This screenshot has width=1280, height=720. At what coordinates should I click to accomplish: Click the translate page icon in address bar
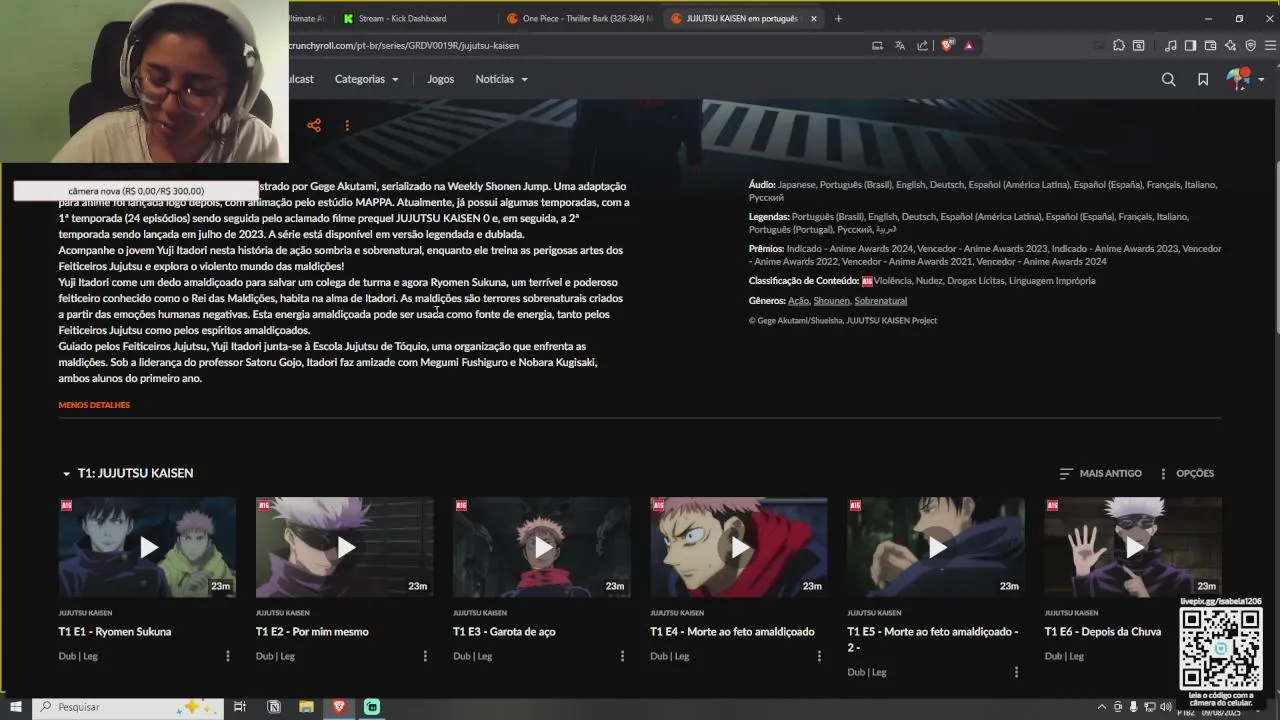[x=900, y=45]
